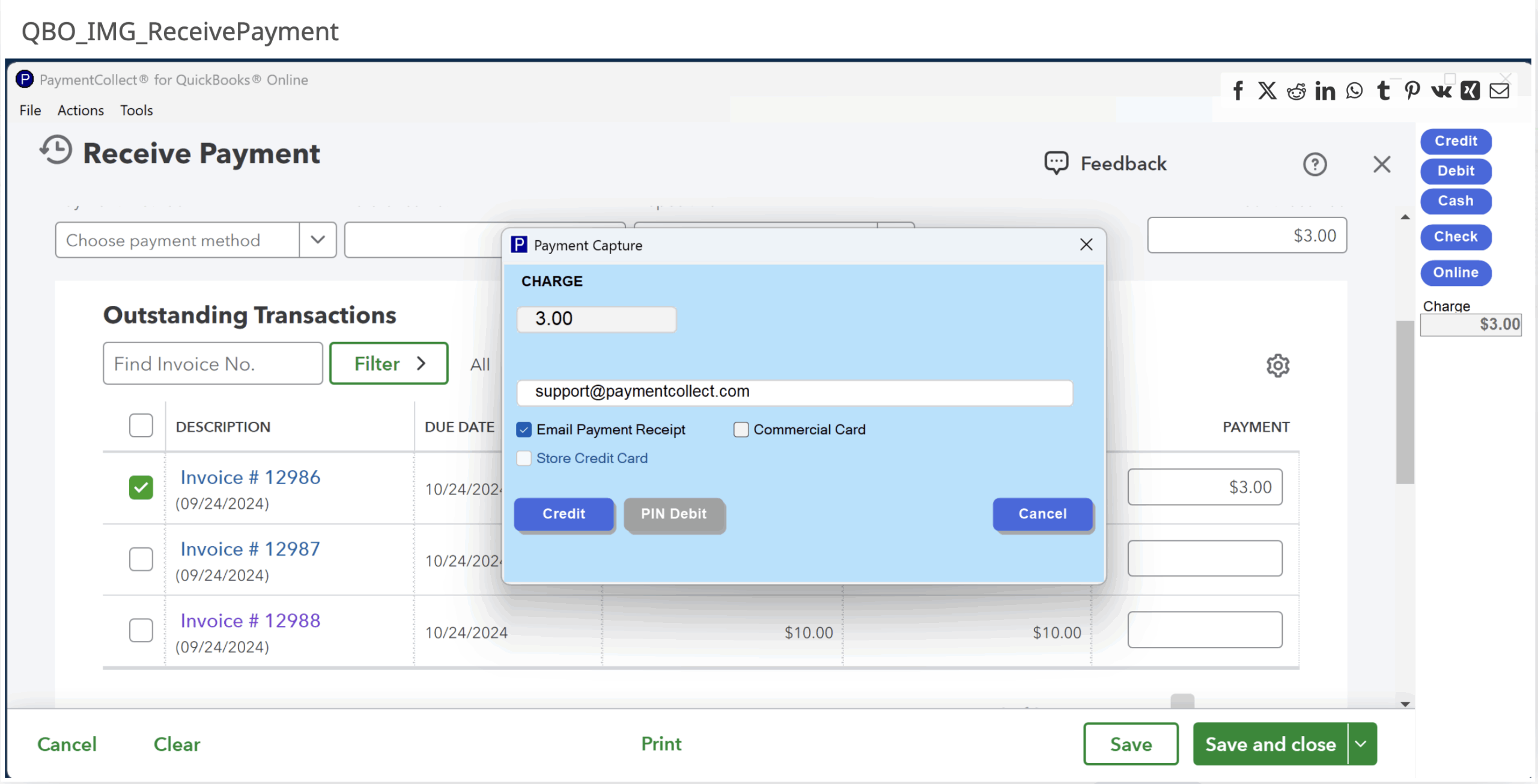Enable the Commercial Card checkbox
This screenshot has width=1538, height=784.
[741, 430]
